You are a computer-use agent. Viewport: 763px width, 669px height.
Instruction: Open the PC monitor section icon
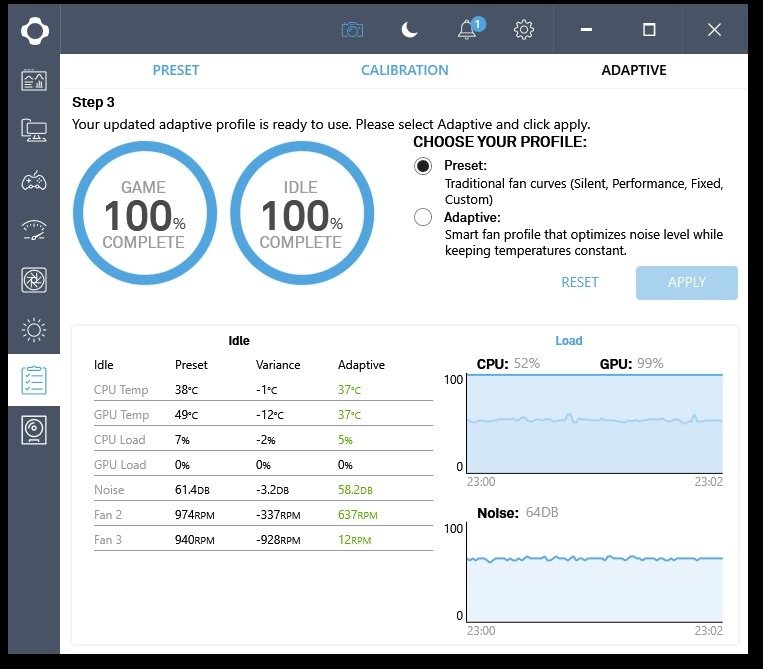[x=34, y=130]
